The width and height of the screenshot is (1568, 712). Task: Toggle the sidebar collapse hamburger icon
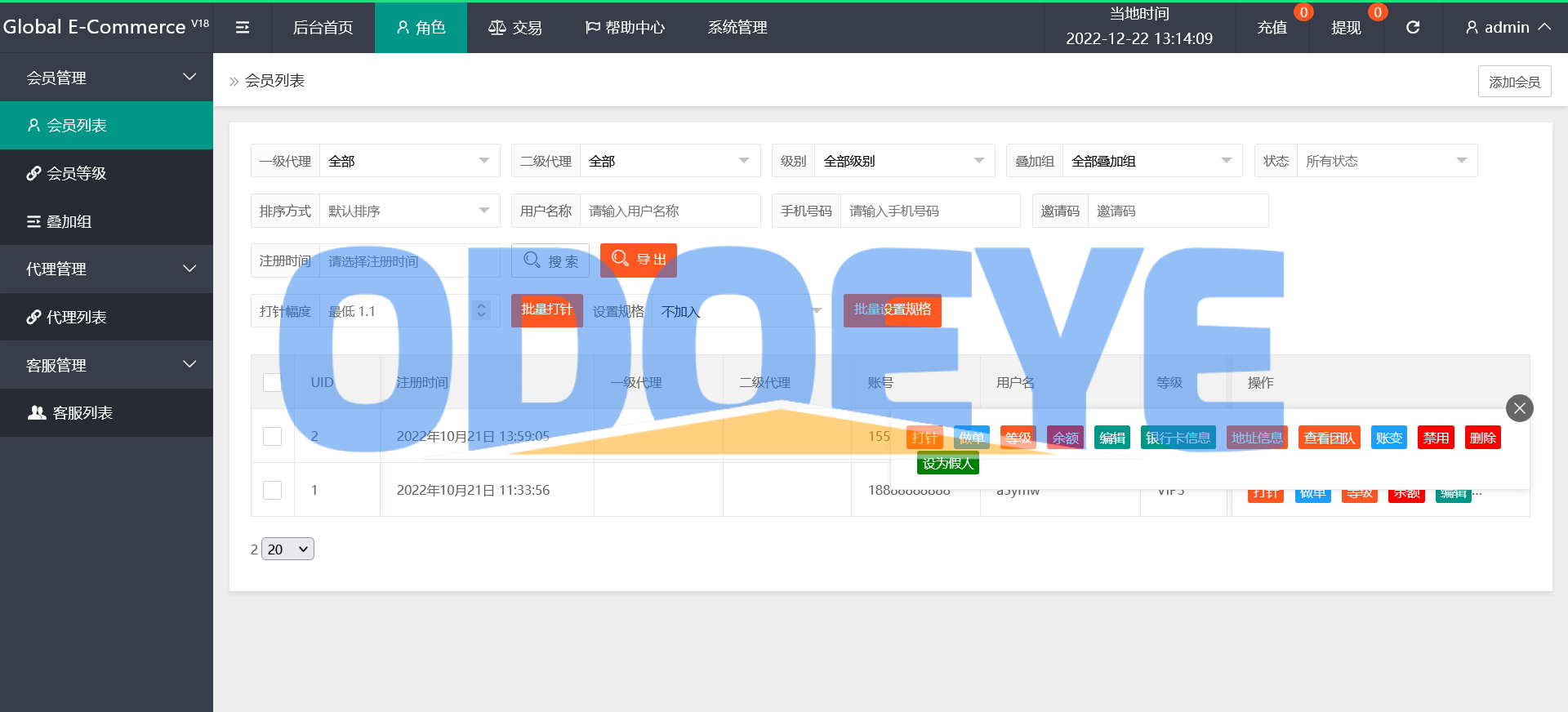pyautogui.click(x=243, y=28)
